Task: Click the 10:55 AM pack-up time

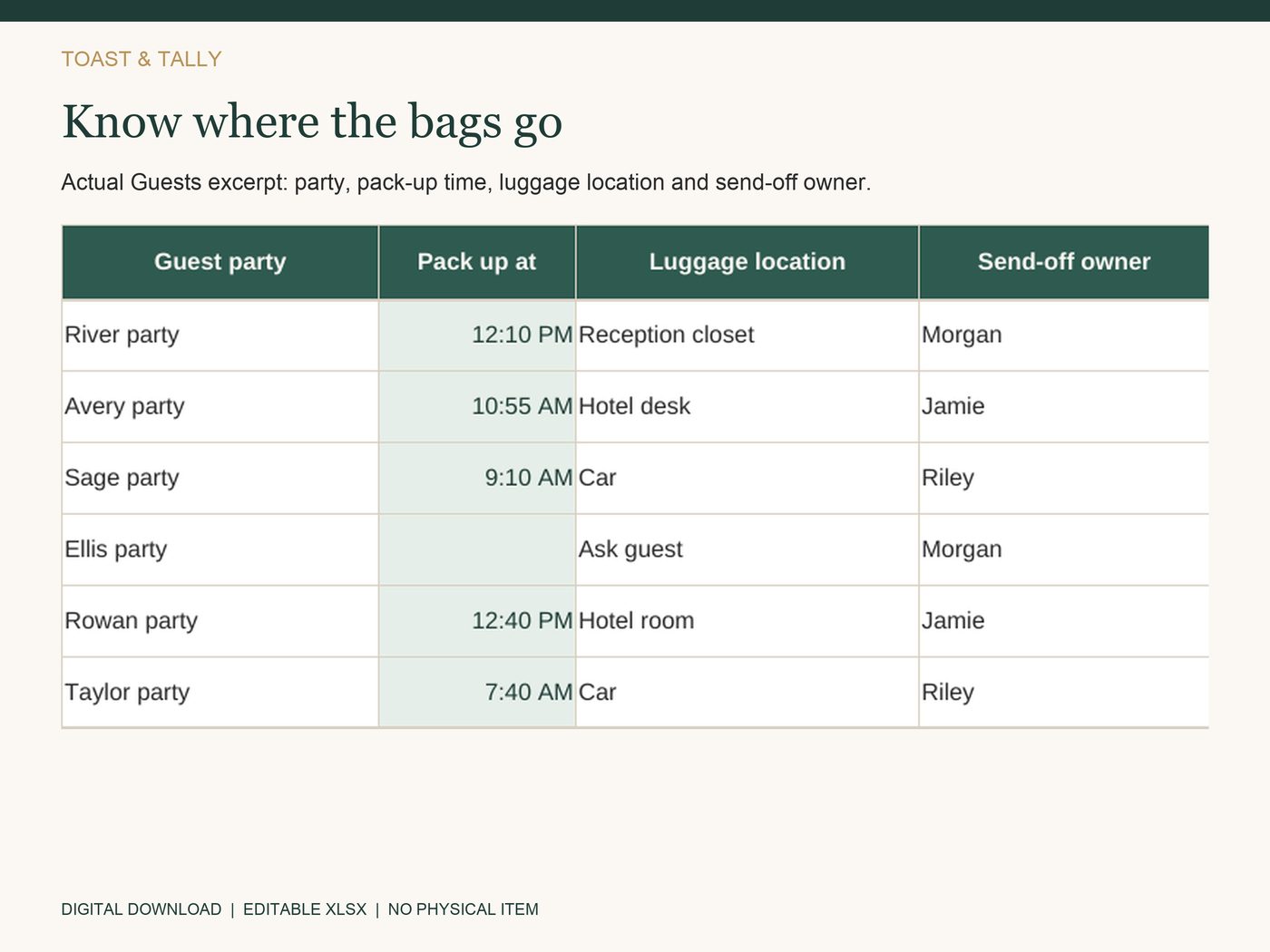Action: click(x=477, y=407)
